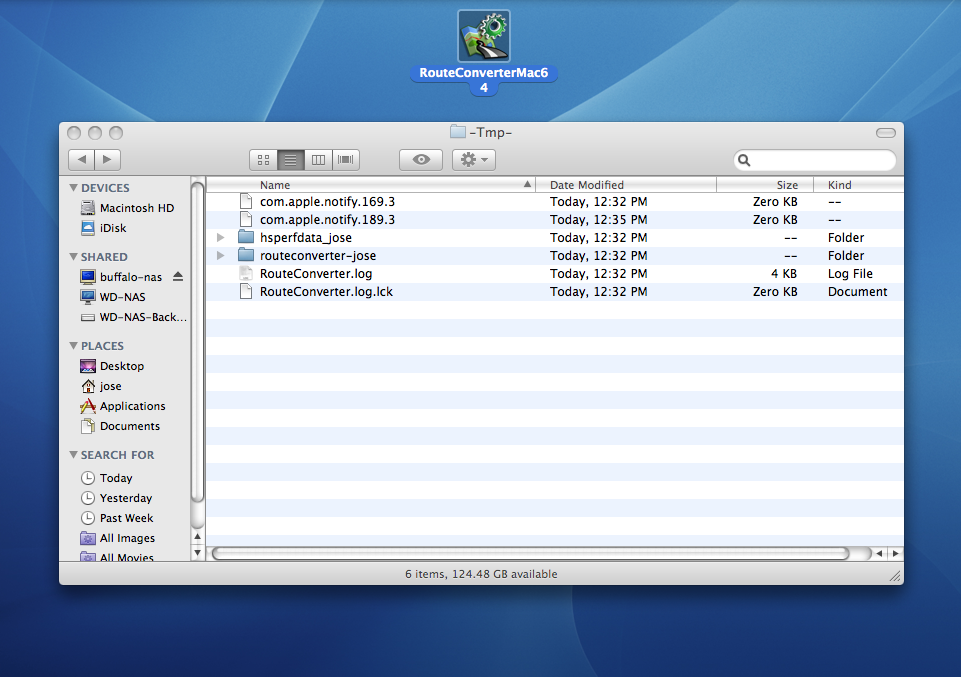Show files from Today search
Screen dimensions: 961x677
(107, 478)
